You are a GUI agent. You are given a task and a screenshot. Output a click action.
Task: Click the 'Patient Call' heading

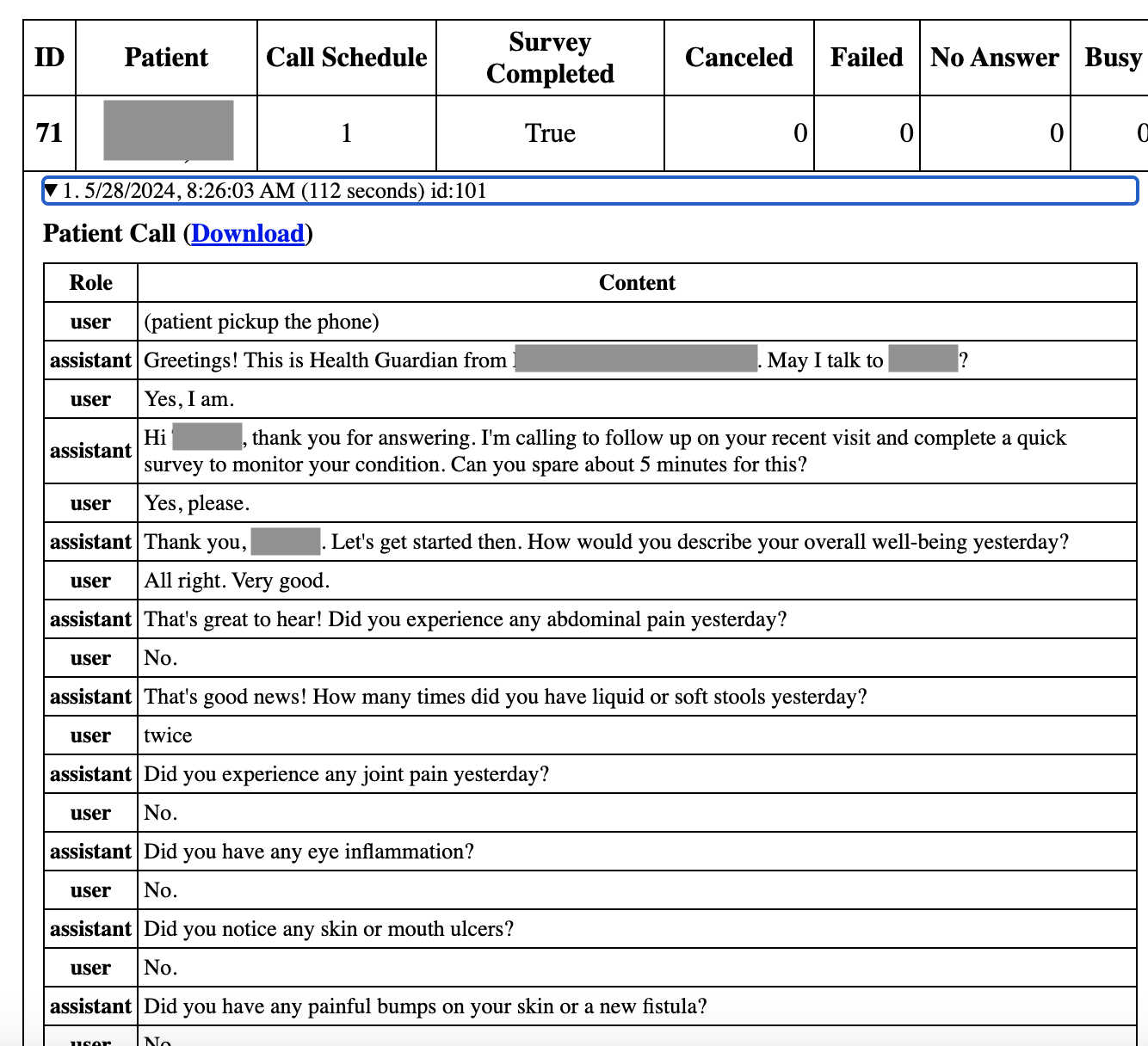[x=109, y=234]
